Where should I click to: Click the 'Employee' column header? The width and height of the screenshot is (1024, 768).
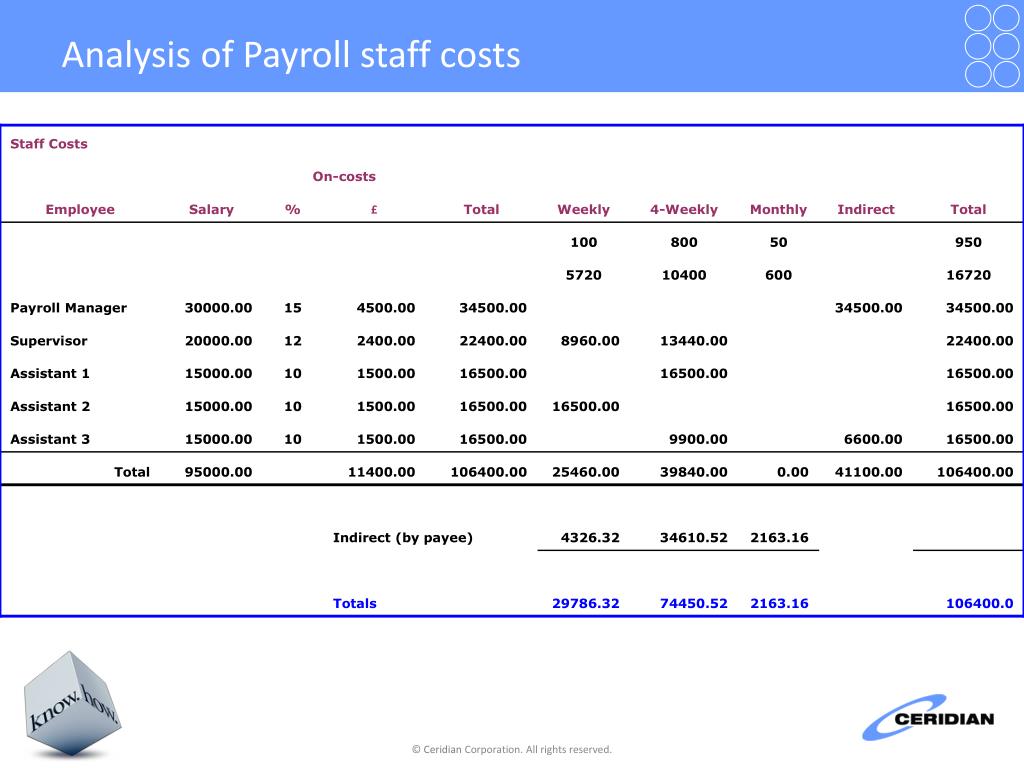pyautogui.click(x=80, y=210)
